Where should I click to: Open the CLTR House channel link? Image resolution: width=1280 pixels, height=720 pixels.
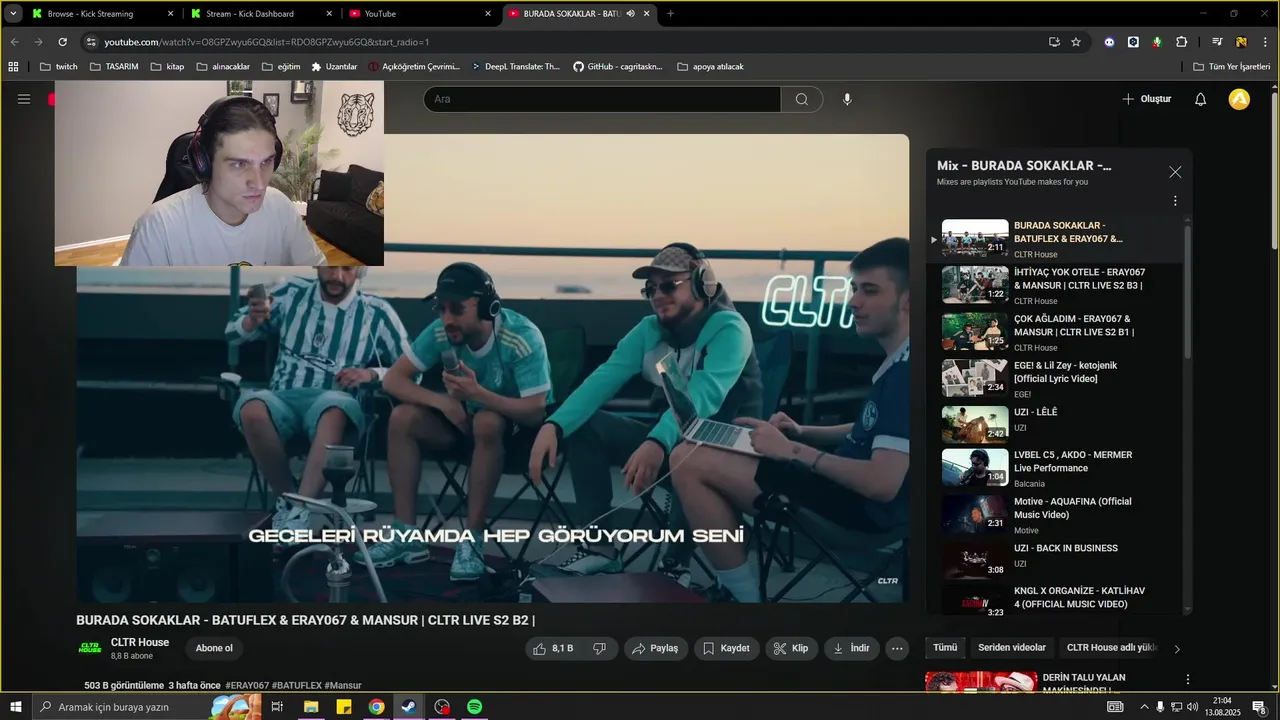point(140,642)
